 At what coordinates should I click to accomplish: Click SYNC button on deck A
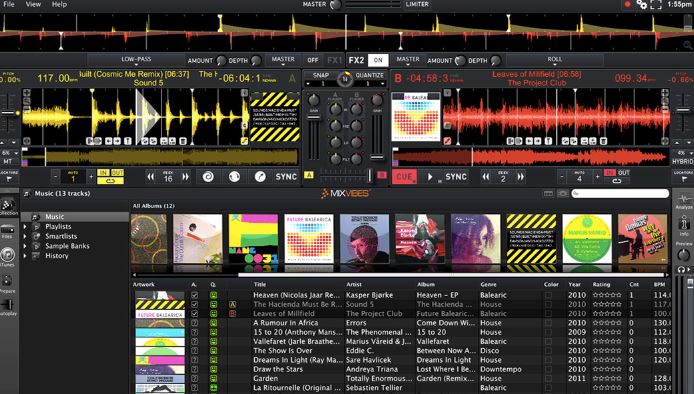click(286, 177)
